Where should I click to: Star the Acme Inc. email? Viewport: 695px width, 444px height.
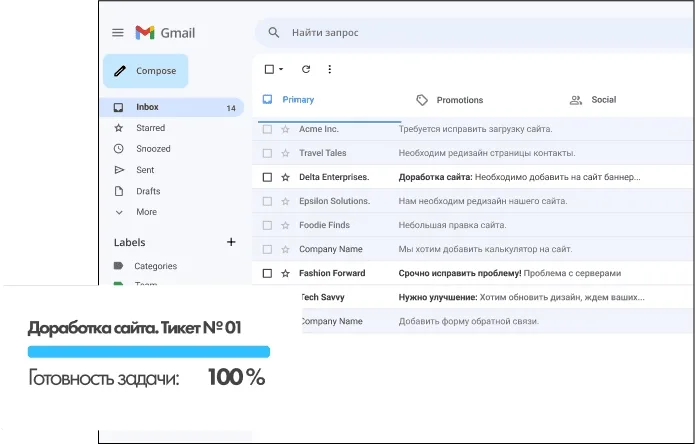pos(285,129)
